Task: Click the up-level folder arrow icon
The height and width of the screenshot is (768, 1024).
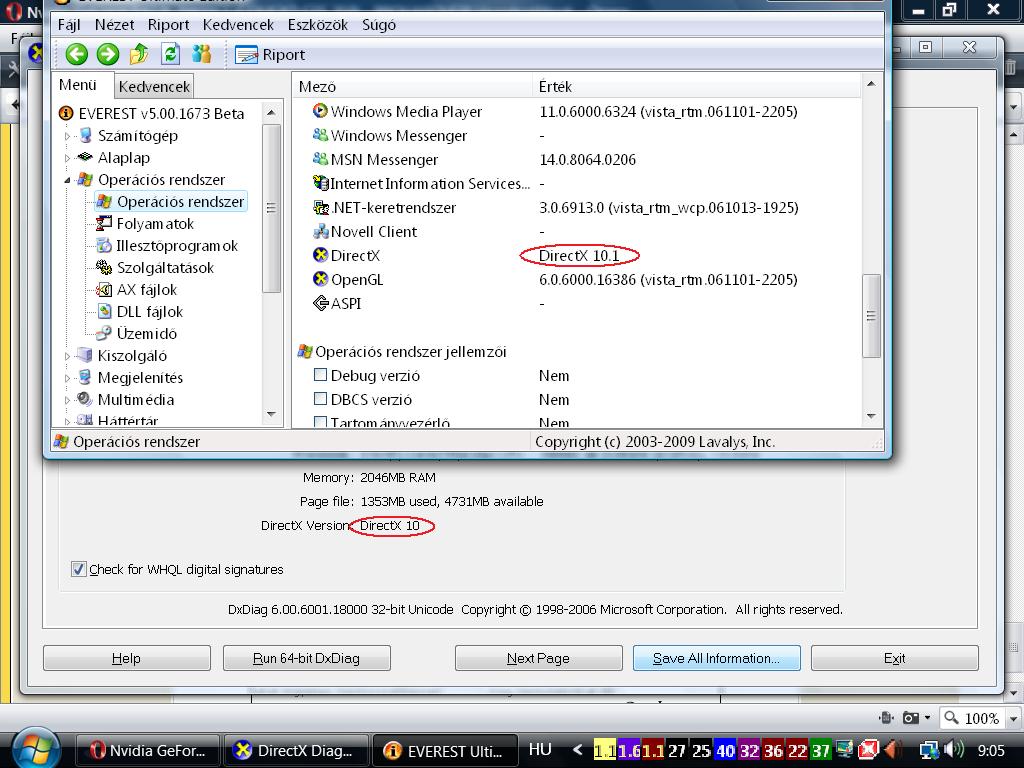Action: tap(139, 54)
